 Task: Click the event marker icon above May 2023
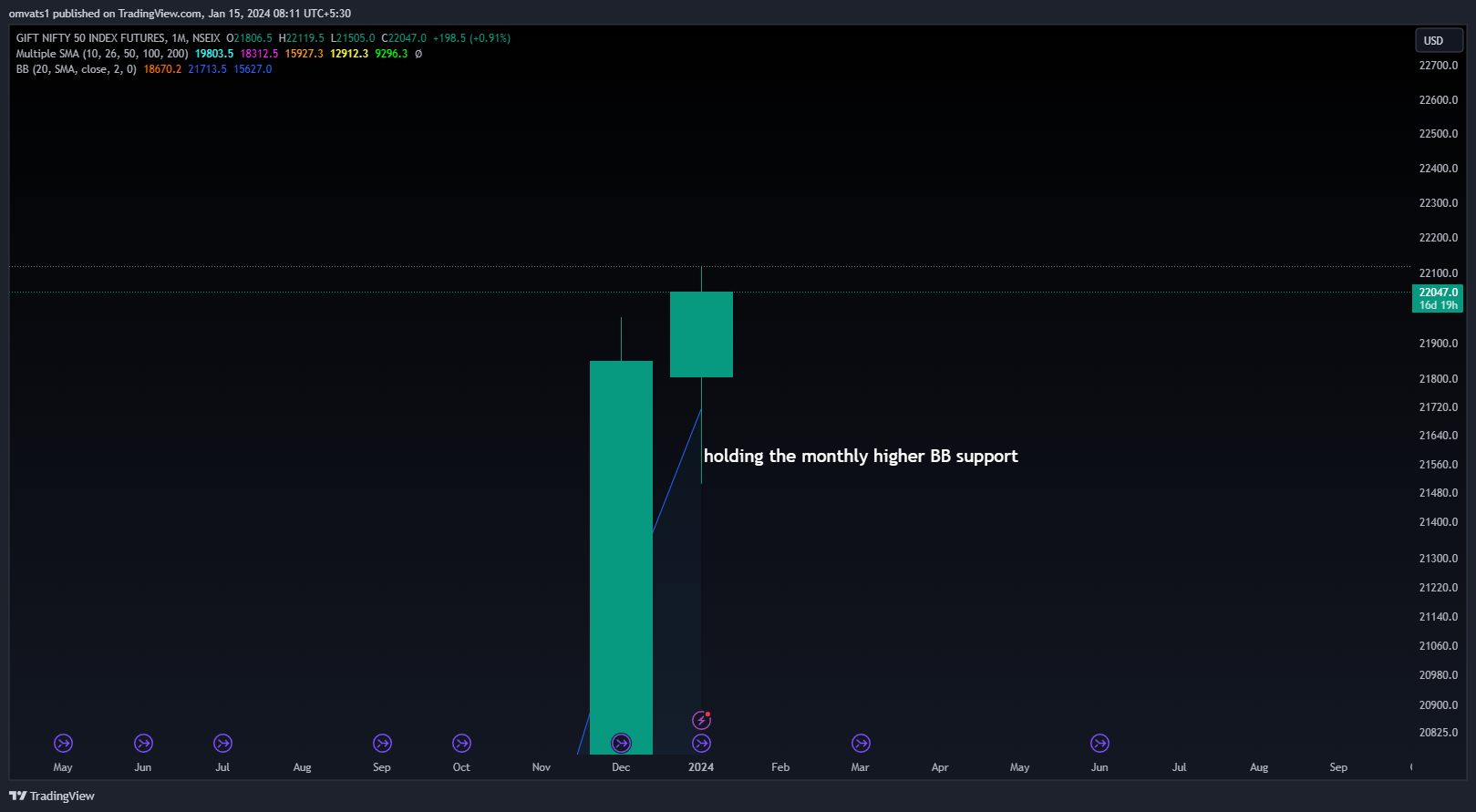[x=63, y=744]
